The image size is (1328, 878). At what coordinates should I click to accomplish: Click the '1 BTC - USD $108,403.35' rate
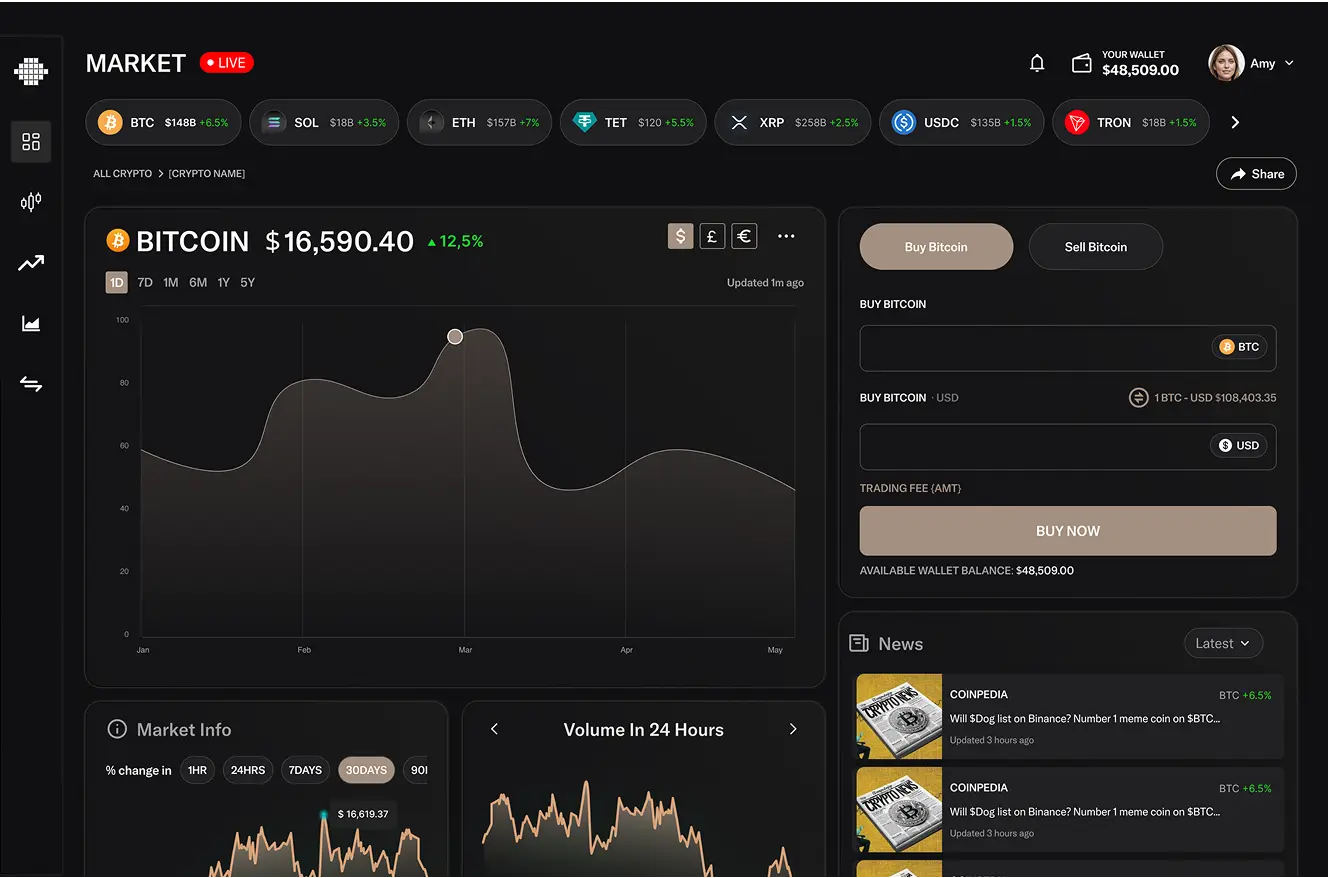click(x=1215, y=397)
